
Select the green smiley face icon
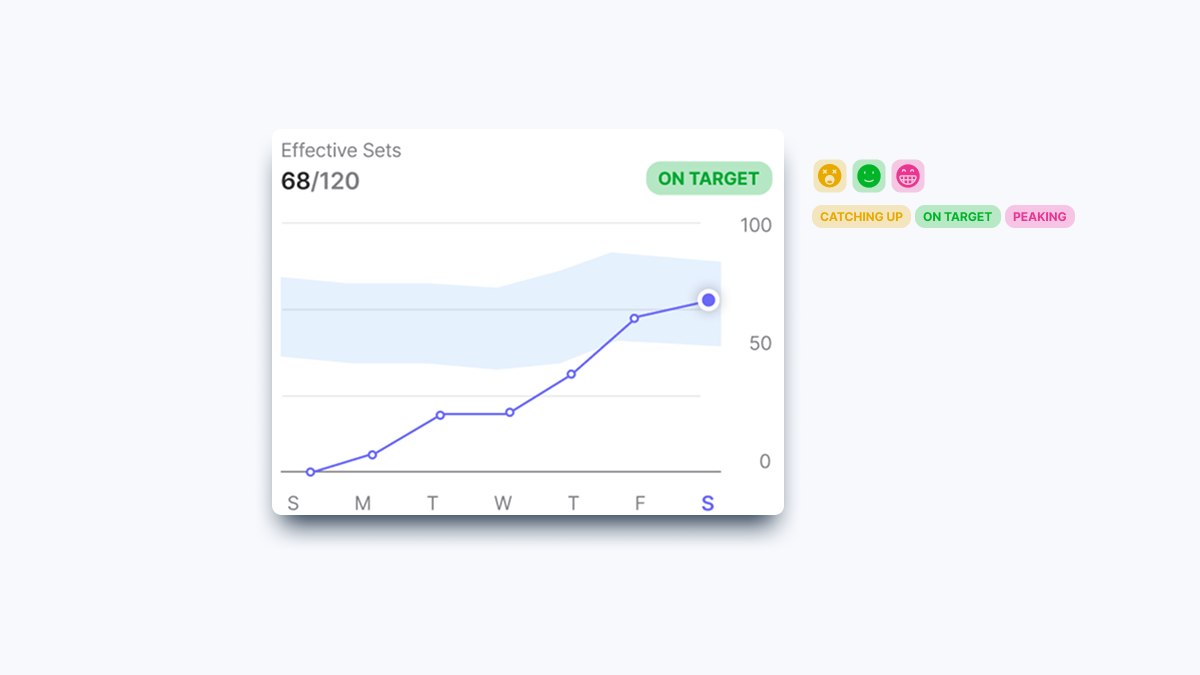click(869, 176)
